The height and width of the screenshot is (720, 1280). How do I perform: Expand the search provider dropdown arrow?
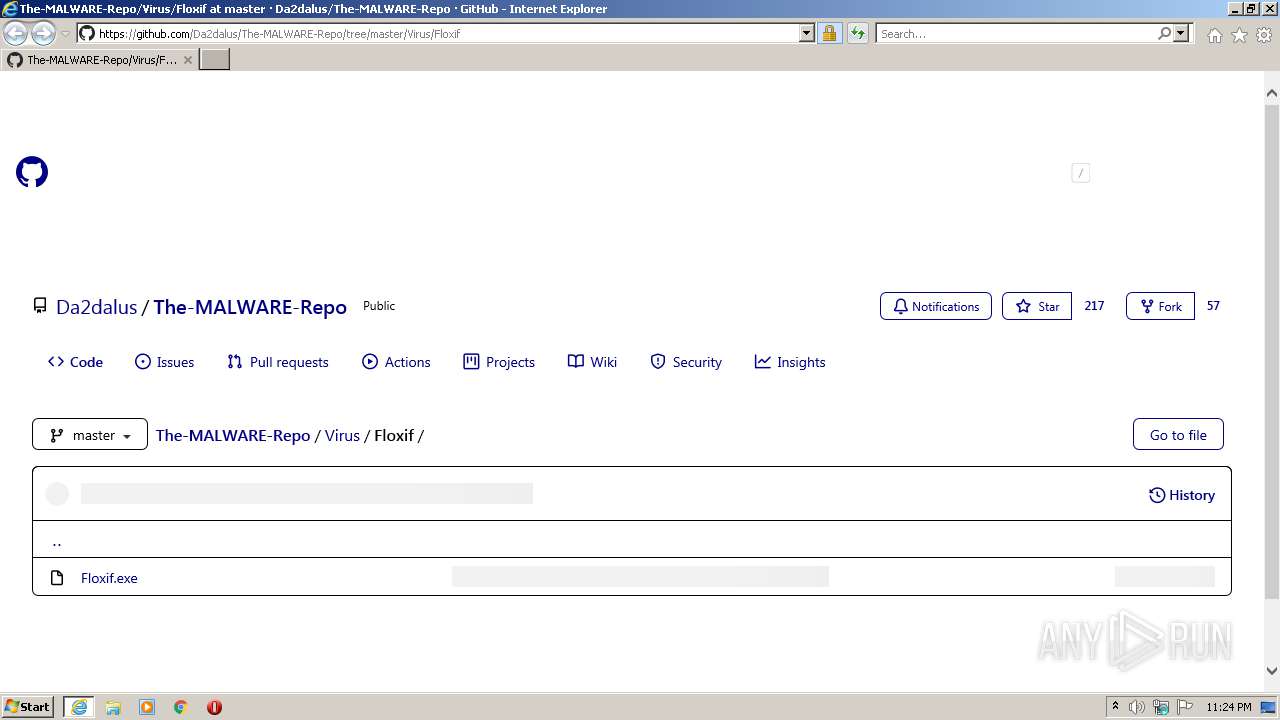click(1181, 33)
